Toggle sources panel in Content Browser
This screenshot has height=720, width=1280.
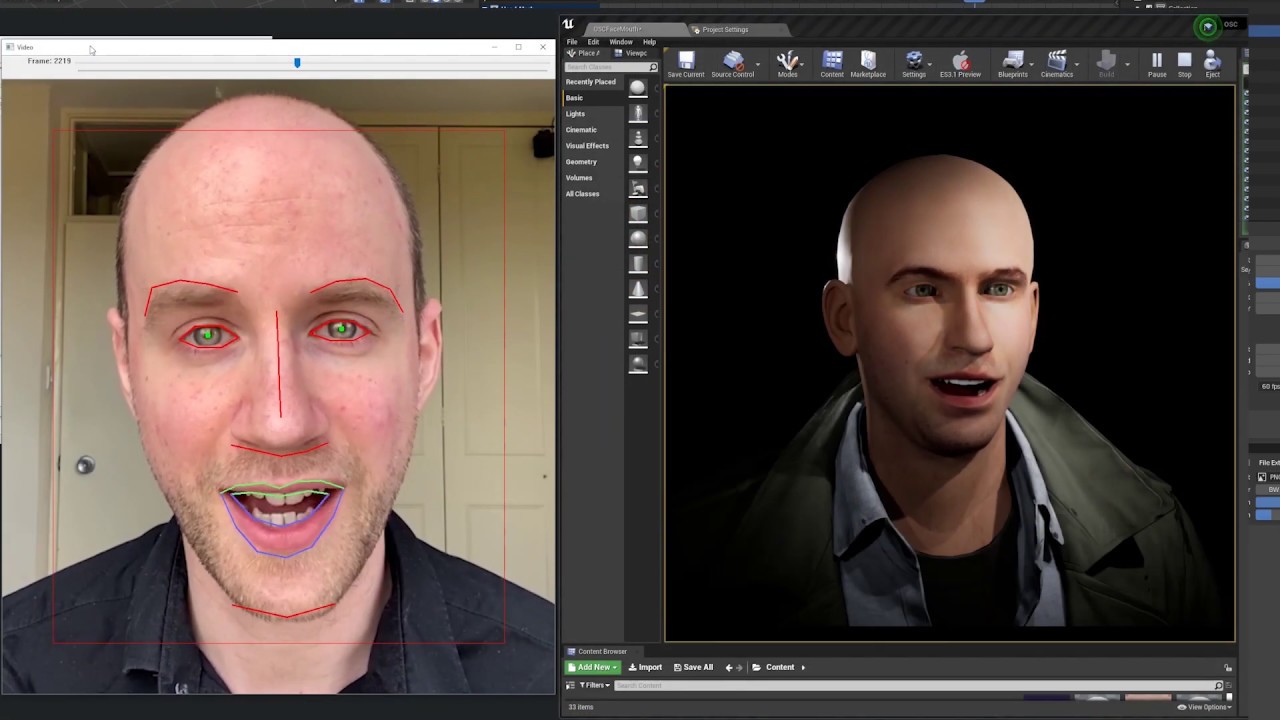tap(571, 685)
